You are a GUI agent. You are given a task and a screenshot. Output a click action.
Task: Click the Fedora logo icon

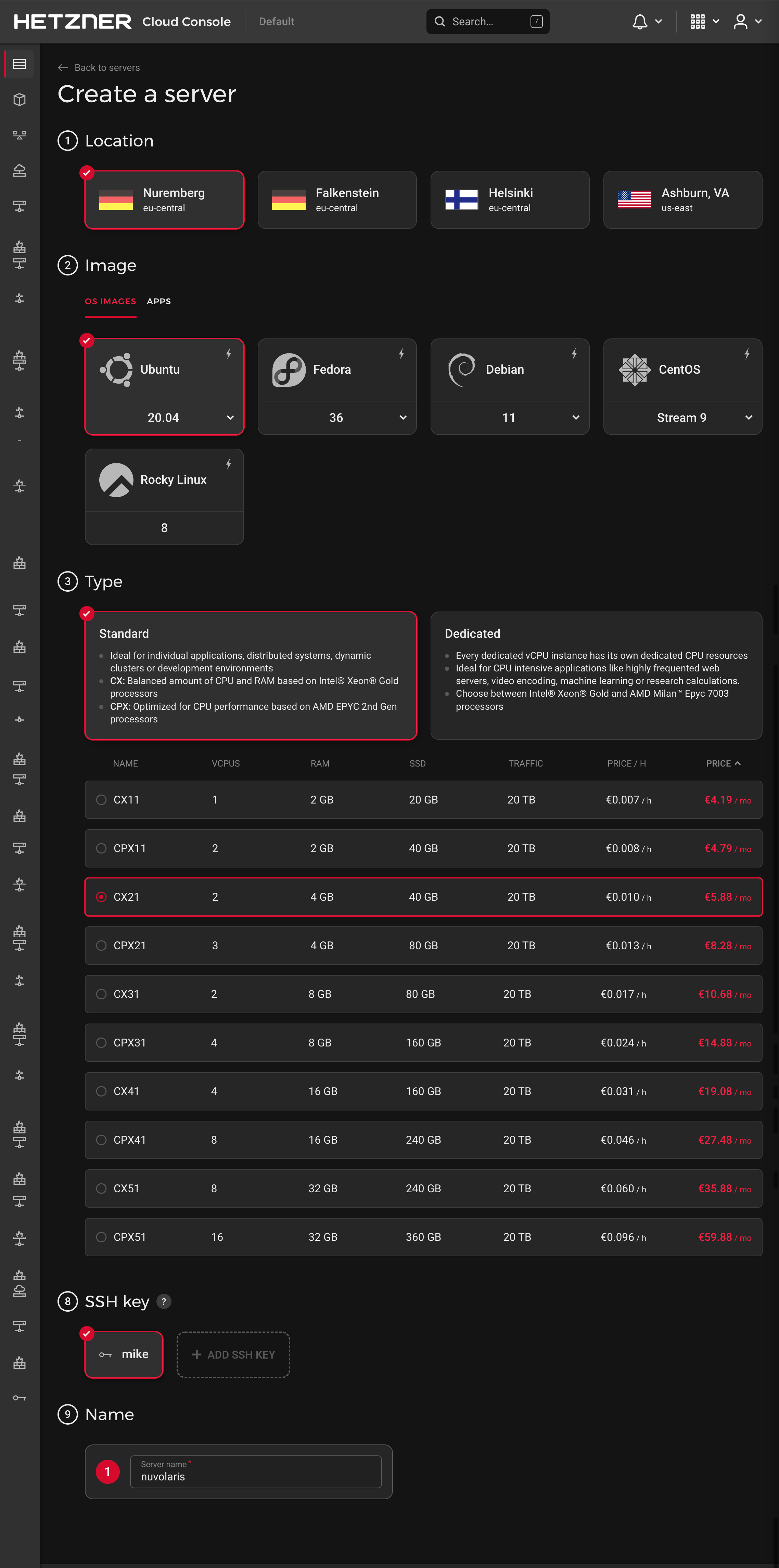click(x=289, y=370)
